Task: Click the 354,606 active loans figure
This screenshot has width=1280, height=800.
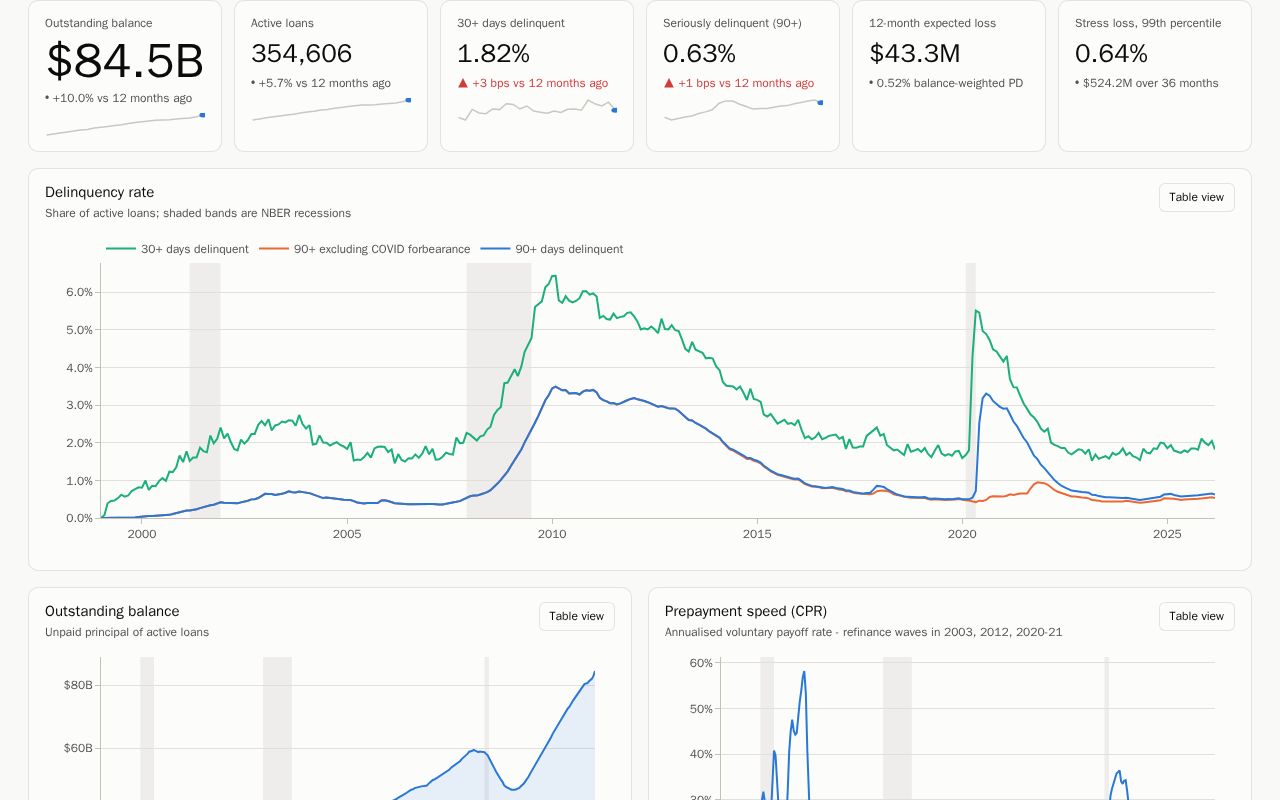Action: click(x=302, y=54)
